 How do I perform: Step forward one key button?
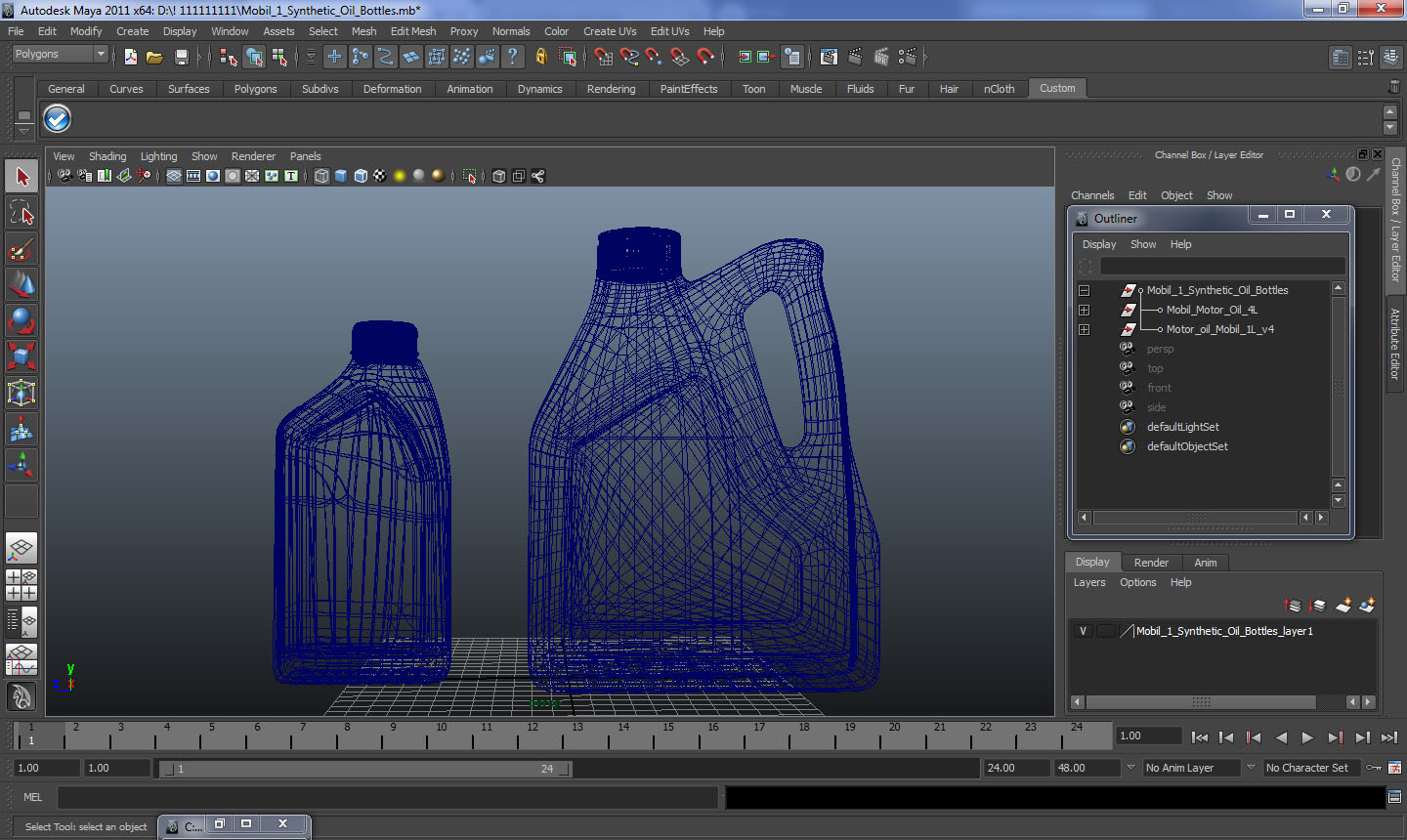pos(1335,737)
